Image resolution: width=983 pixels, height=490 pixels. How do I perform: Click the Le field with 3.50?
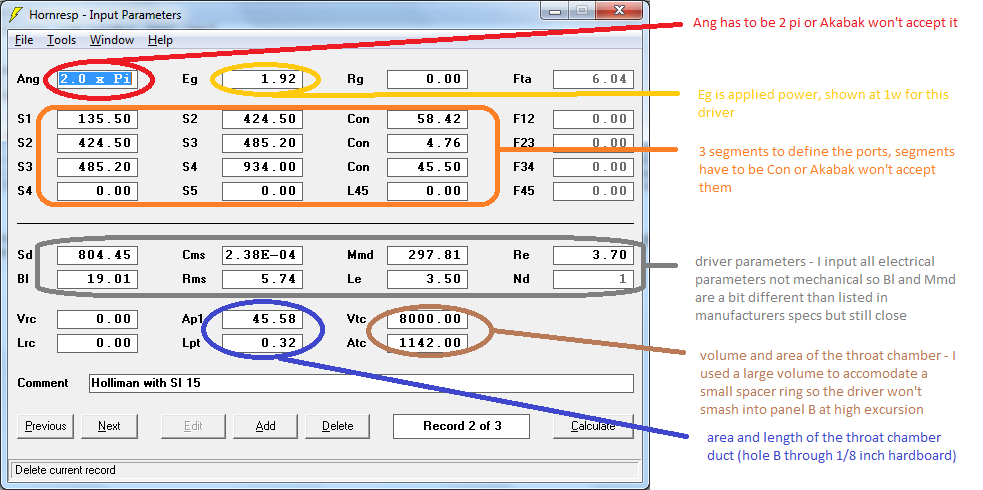[428, 279]
